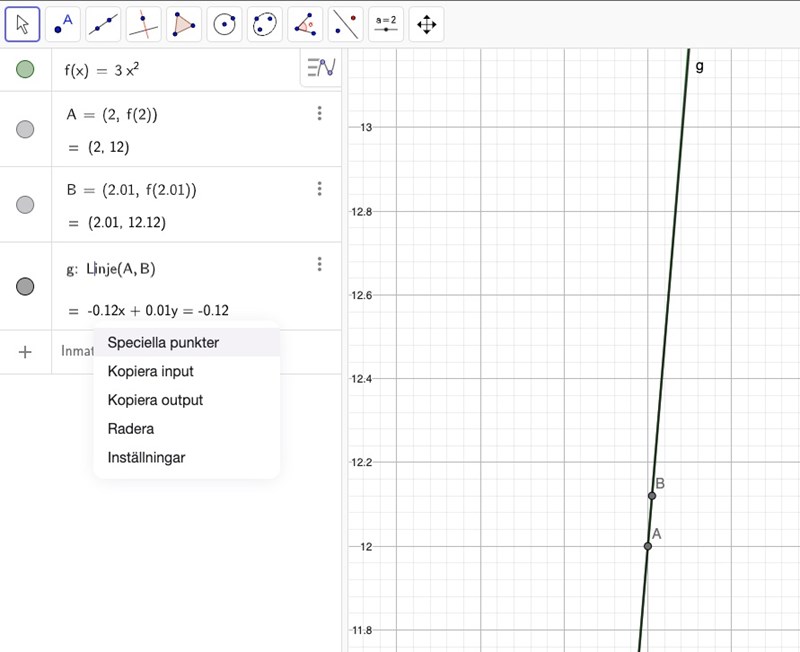Image resolution: width=800 pixels, height=652 pixels.
Task: Open the three-dot menu for point B
Action: [x=319, y=189]
